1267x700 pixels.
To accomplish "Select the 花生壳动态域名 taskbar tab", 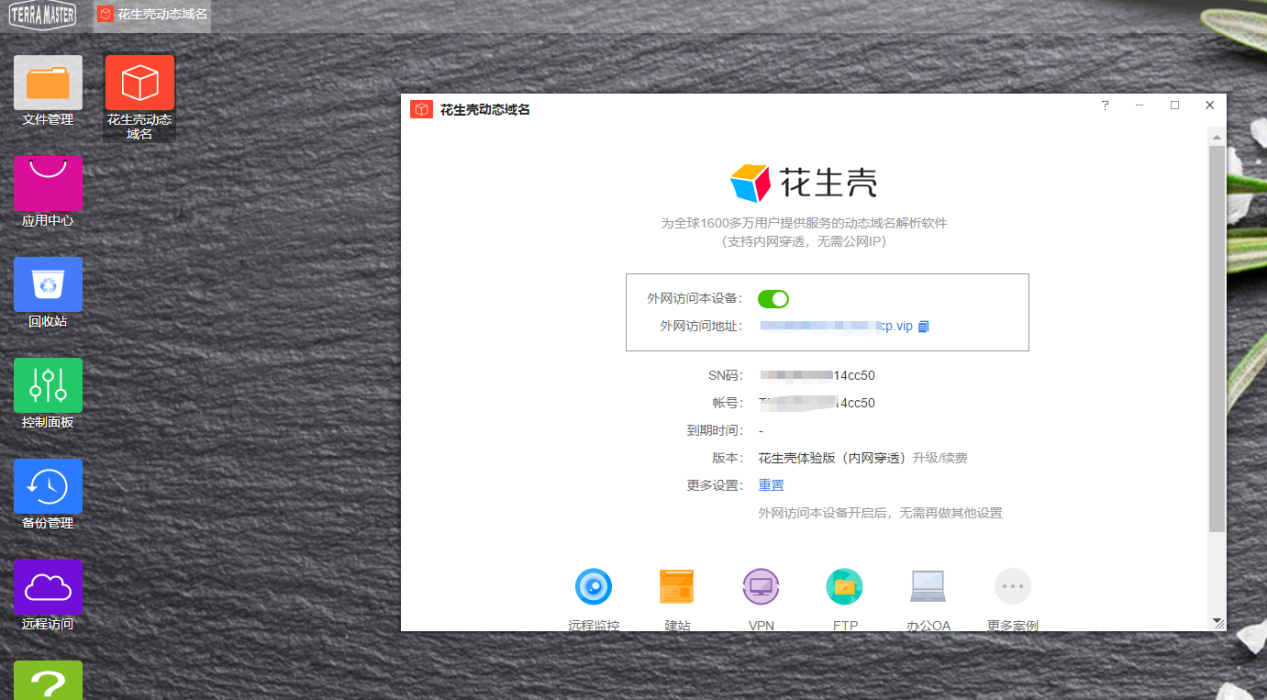I will (152, 15).
